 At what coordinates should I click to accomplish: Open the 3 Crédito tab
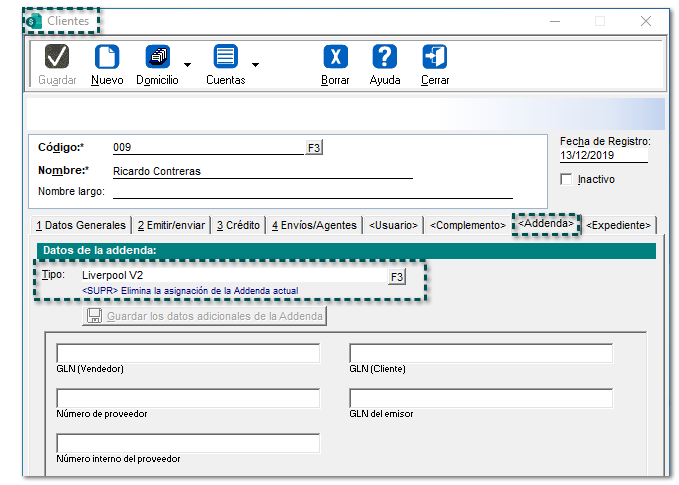tap(238, 225)
